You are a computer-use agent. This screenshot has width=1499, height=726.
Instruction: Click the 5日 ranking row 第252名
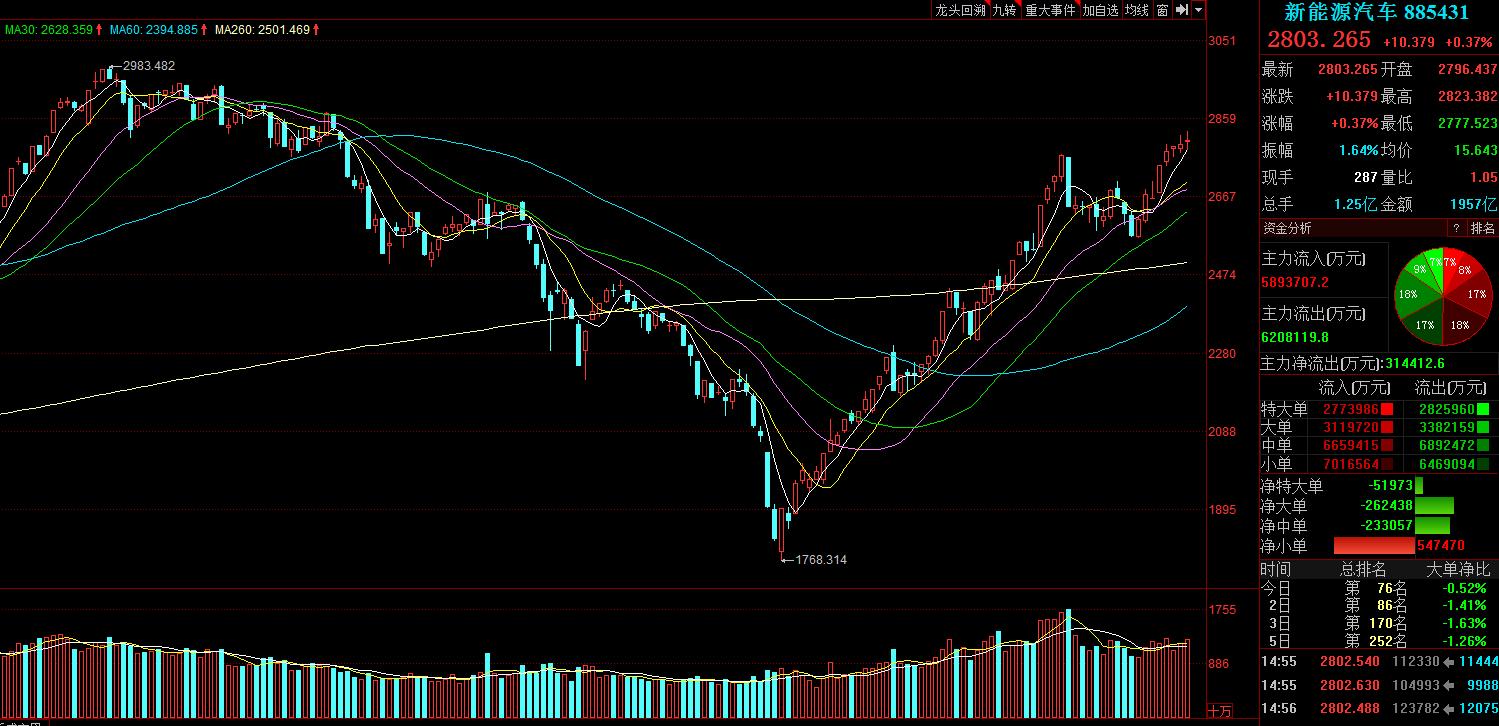[x=1379, y=641]
